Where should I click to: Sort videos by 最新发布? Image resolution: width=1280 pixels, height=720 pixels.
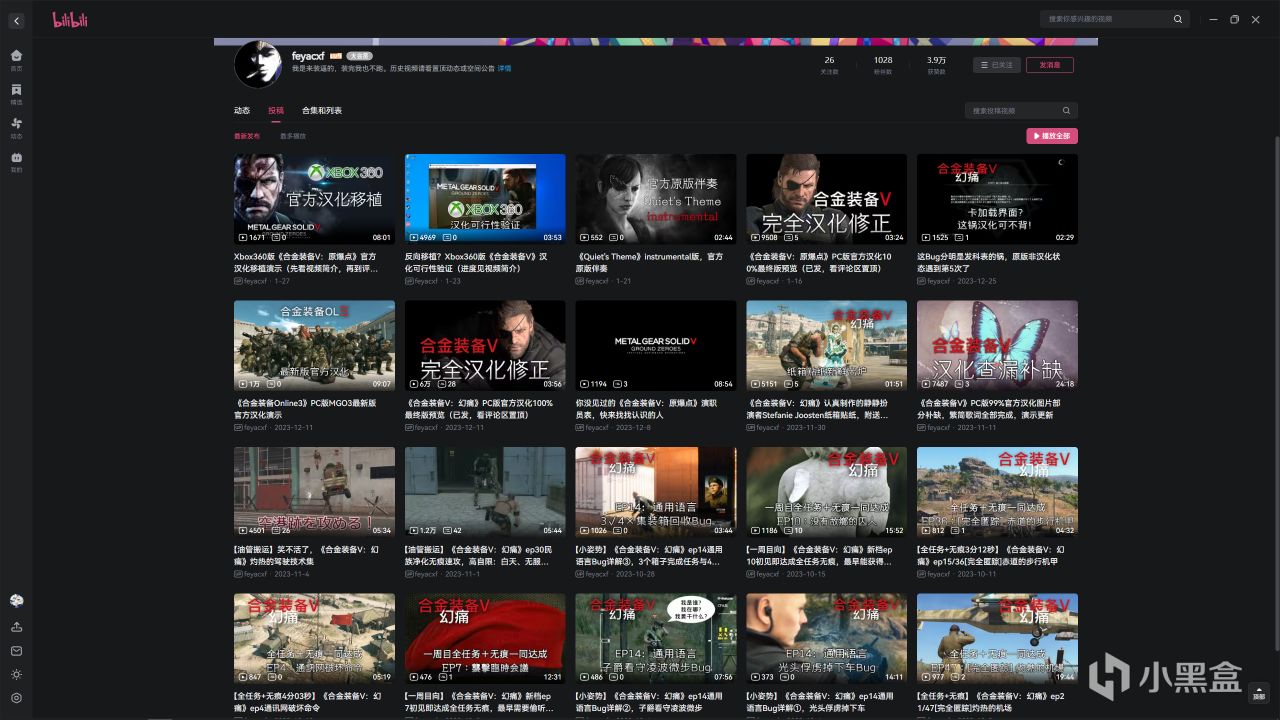tap(247, 136)
